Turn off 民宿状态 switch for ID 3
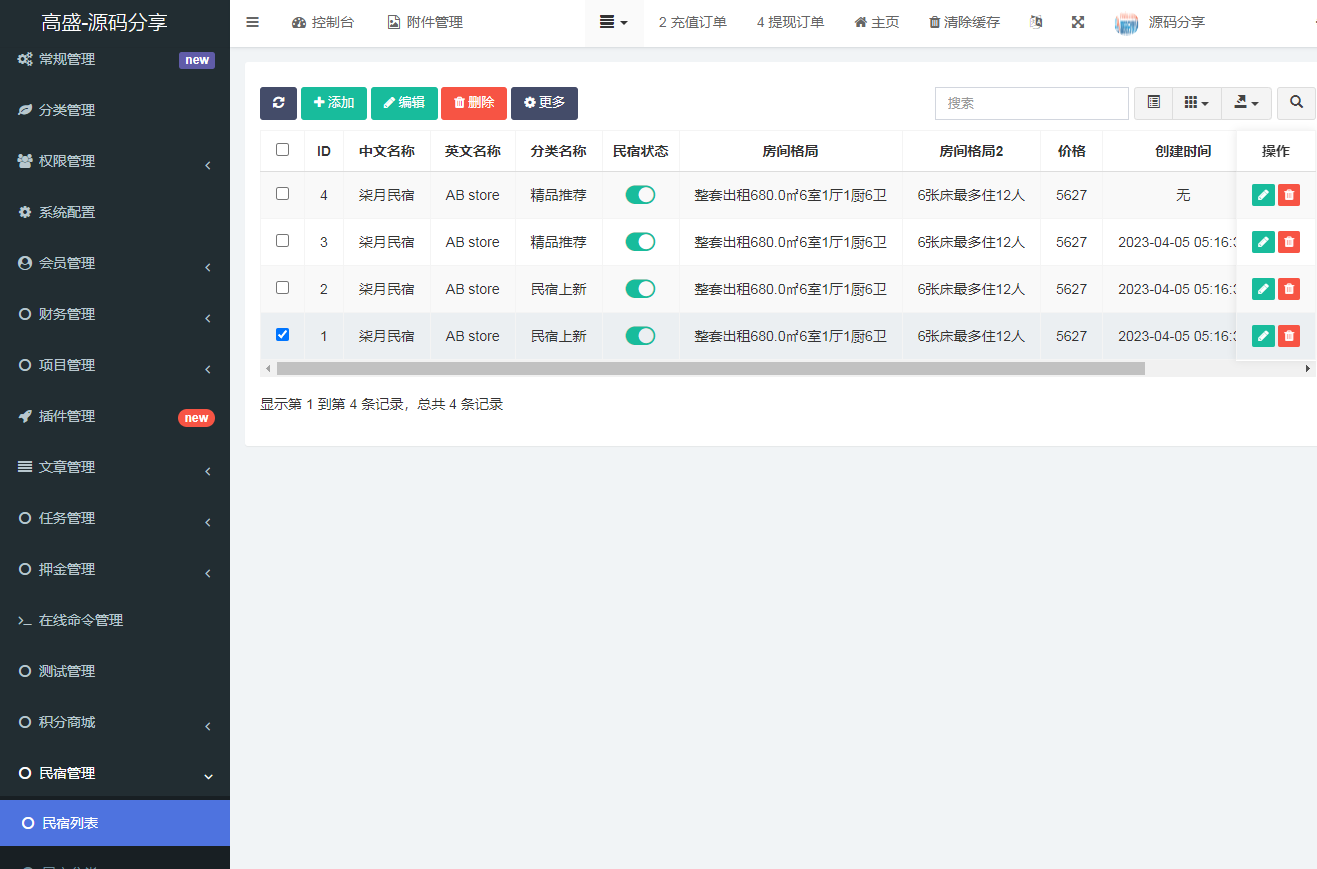This screenshot has width=1317, height=869. tap(640, 242)
